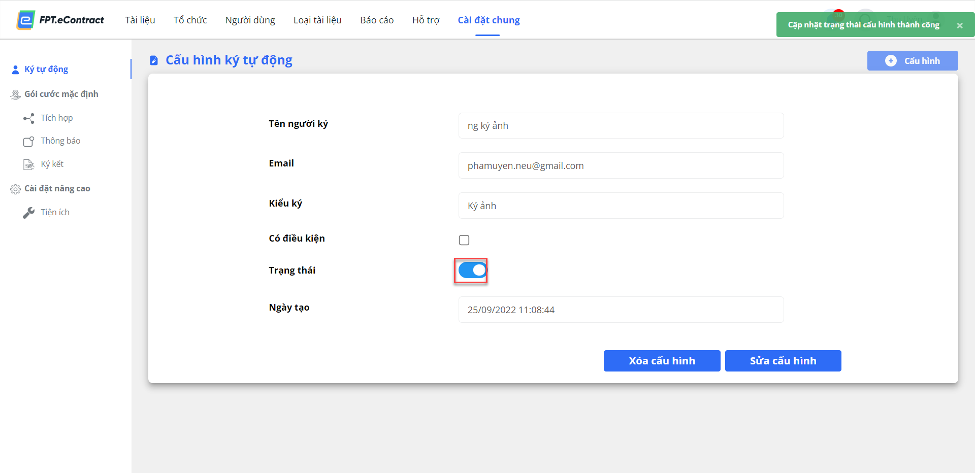Image resolution: width=977 pixels, height=474 pixels.
Task: Select the Ký tự động user icon
Action: [16, 70]
